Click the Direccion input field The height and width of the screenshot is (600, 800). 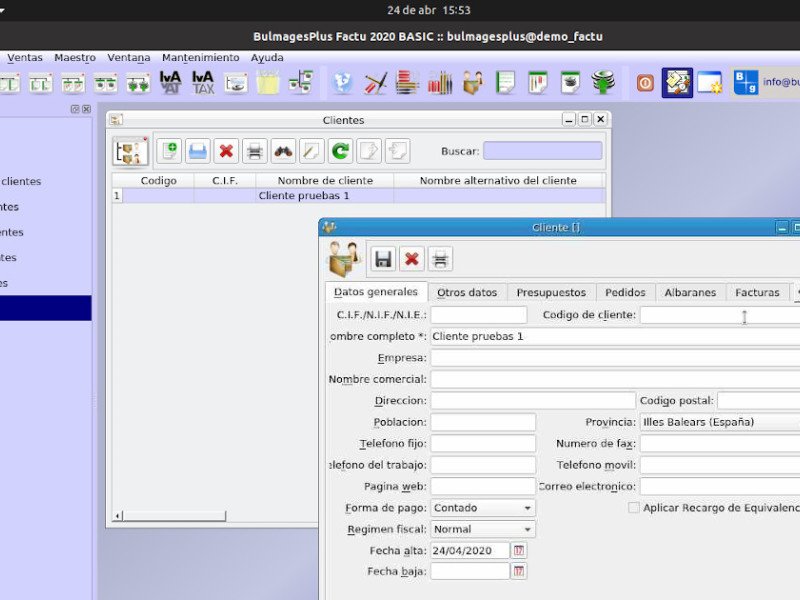coord(533,401)
